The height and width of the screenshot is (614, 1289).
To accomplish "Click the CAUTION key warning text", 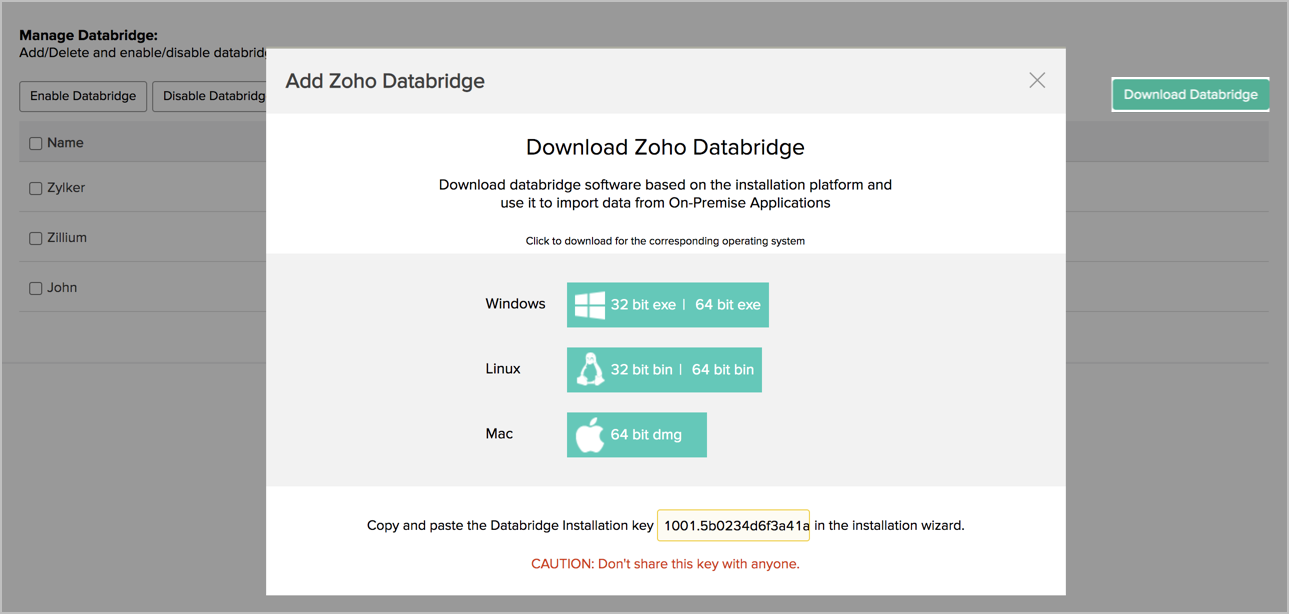I will [665, 564].
